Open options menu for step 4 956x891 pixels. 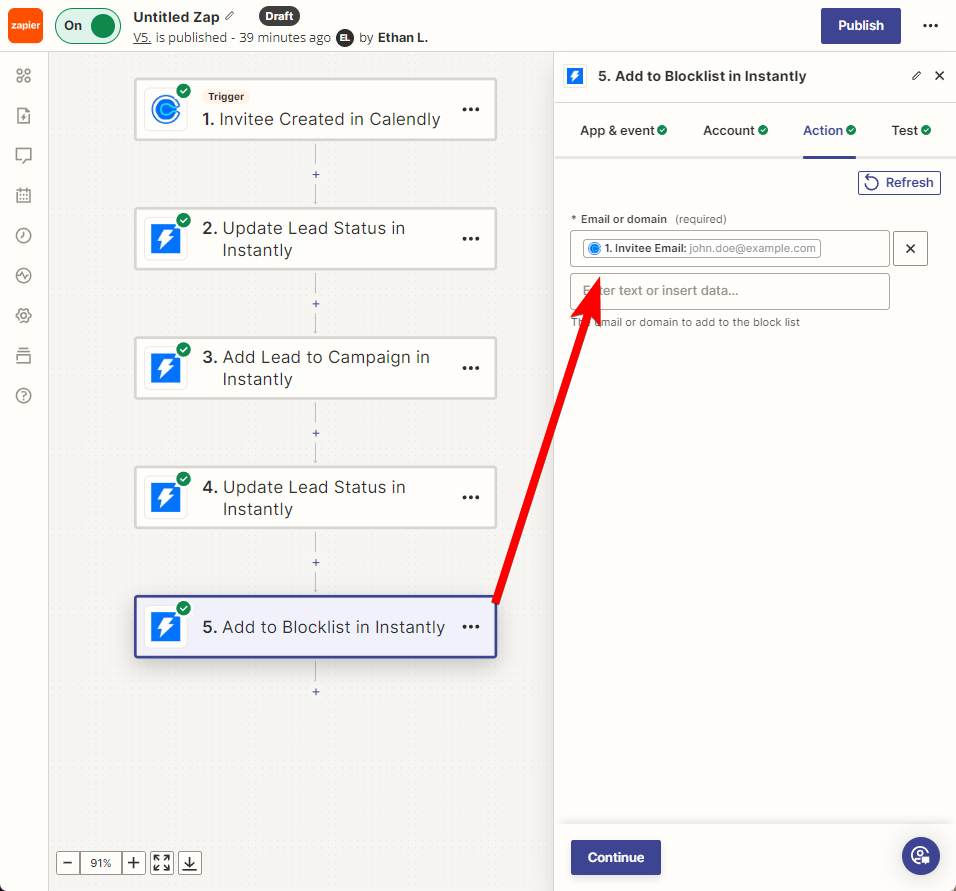[x=471, y=498]
